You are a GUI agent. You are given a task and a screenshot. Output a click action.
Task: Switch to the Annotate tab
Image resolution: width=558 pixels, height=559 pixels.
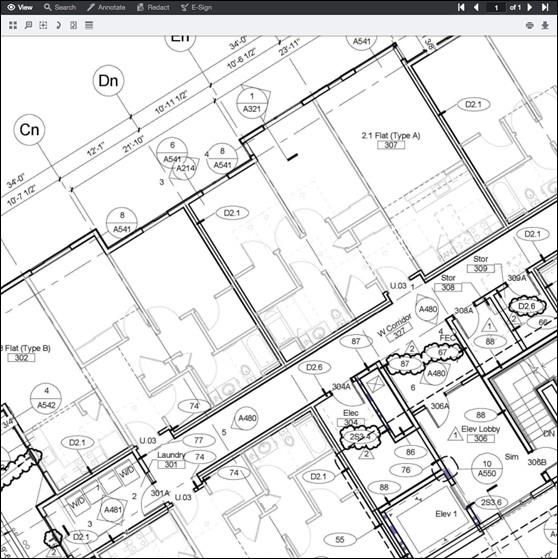106,7
